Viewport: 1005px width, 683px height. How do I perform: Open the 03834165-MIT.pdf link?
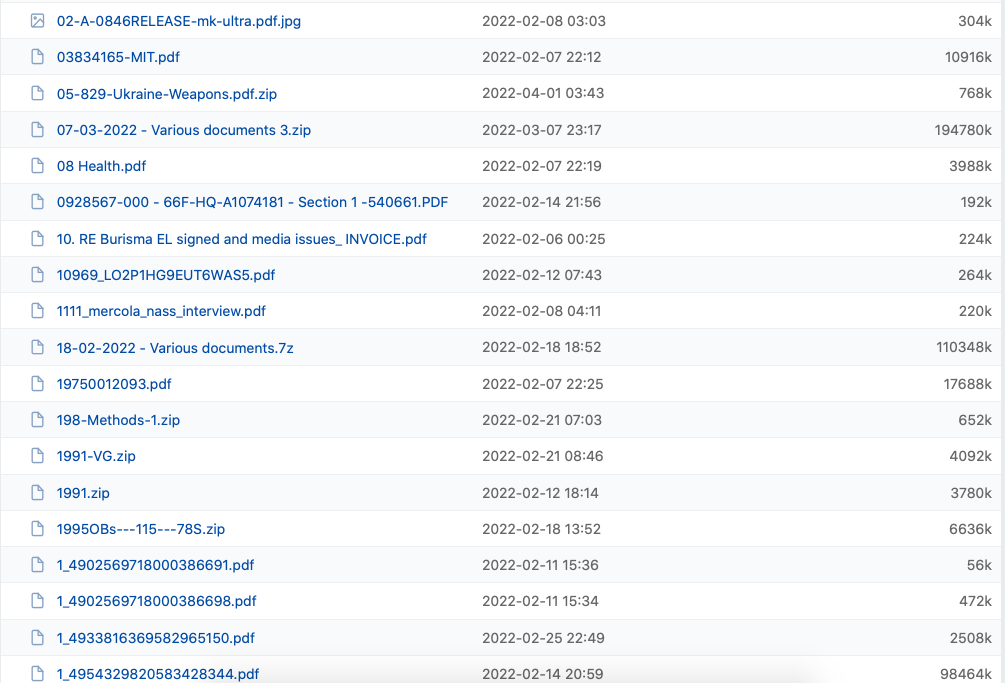[x=118, y=57]
